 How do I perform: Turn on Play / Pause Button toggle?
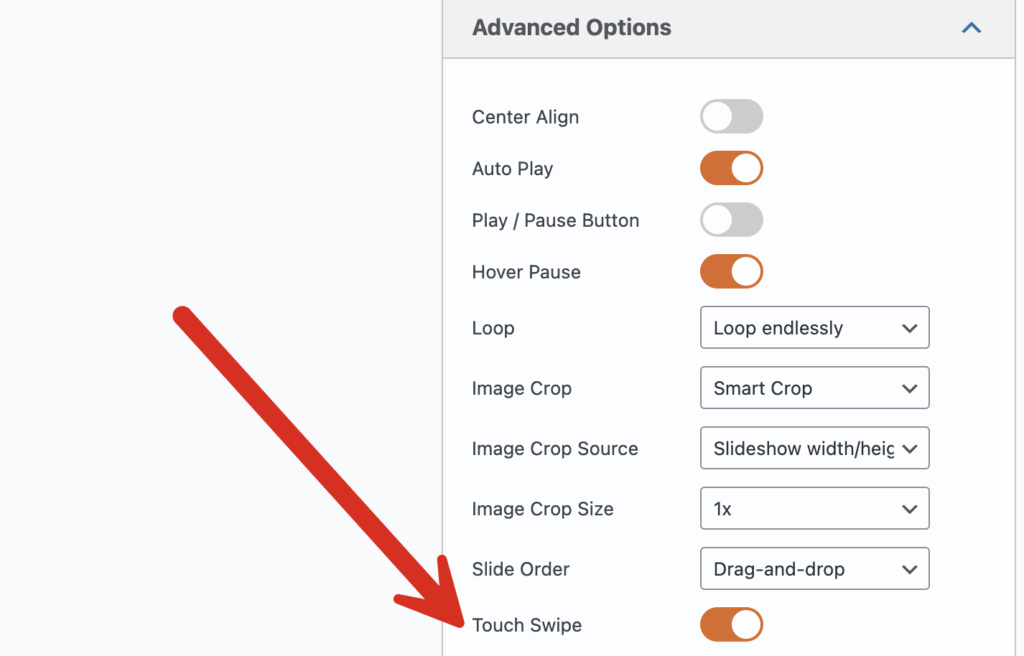pos(731,220)
